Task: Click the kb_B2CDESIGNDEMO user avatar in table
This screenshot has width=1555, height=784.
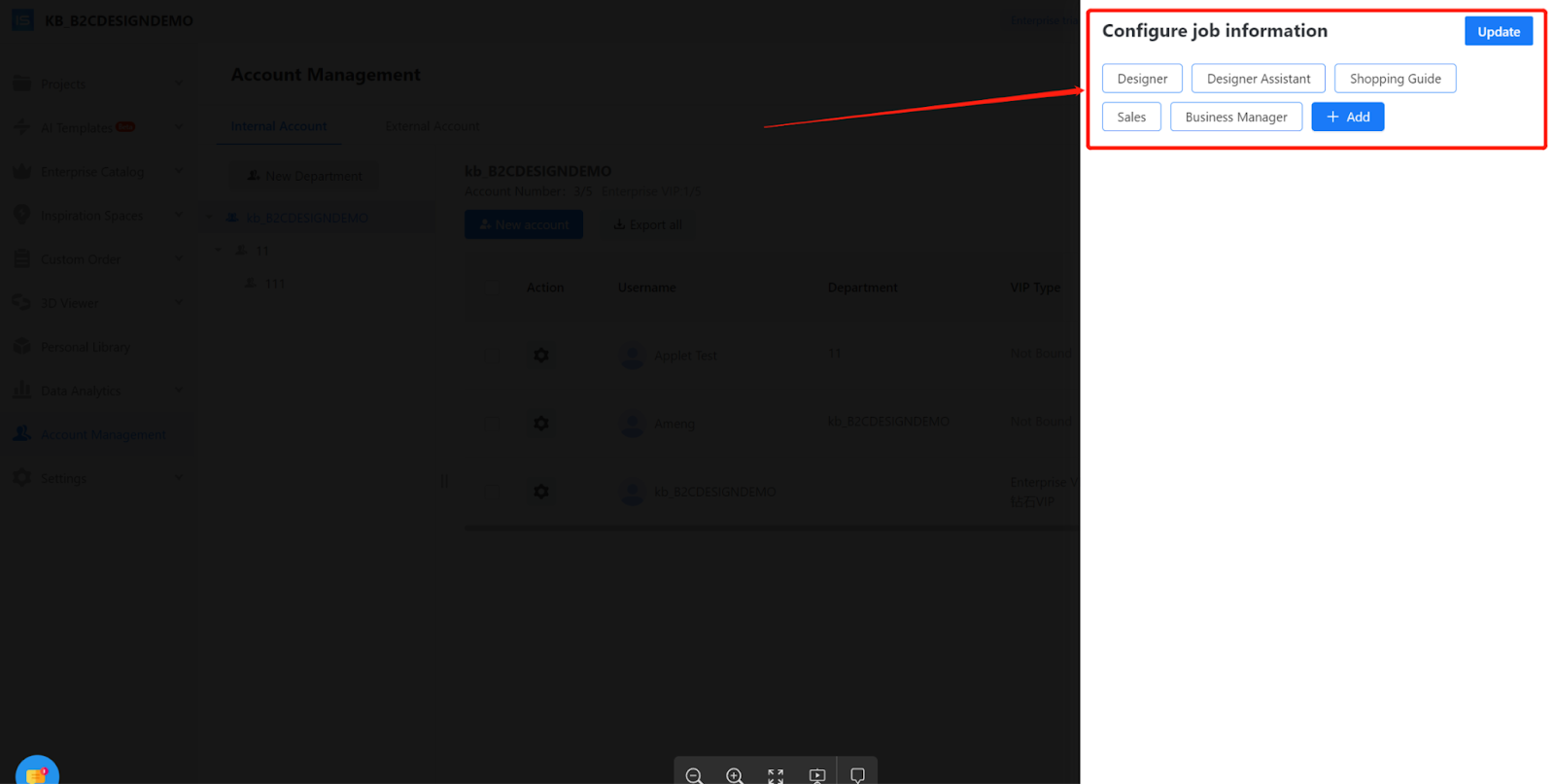Action: pos(632,492)
